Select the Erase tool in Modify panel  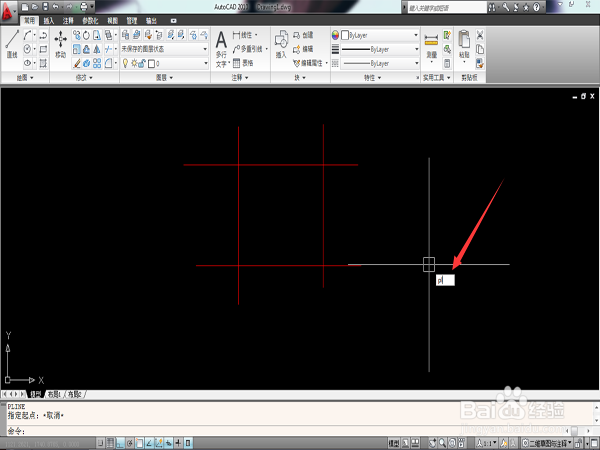click(x=77, y=63)
